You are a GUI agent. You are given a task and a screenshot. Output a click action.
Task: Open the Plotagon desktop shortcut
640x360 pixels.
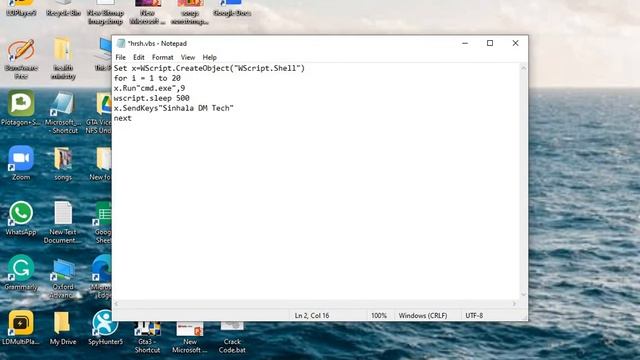tap(20, 104)
